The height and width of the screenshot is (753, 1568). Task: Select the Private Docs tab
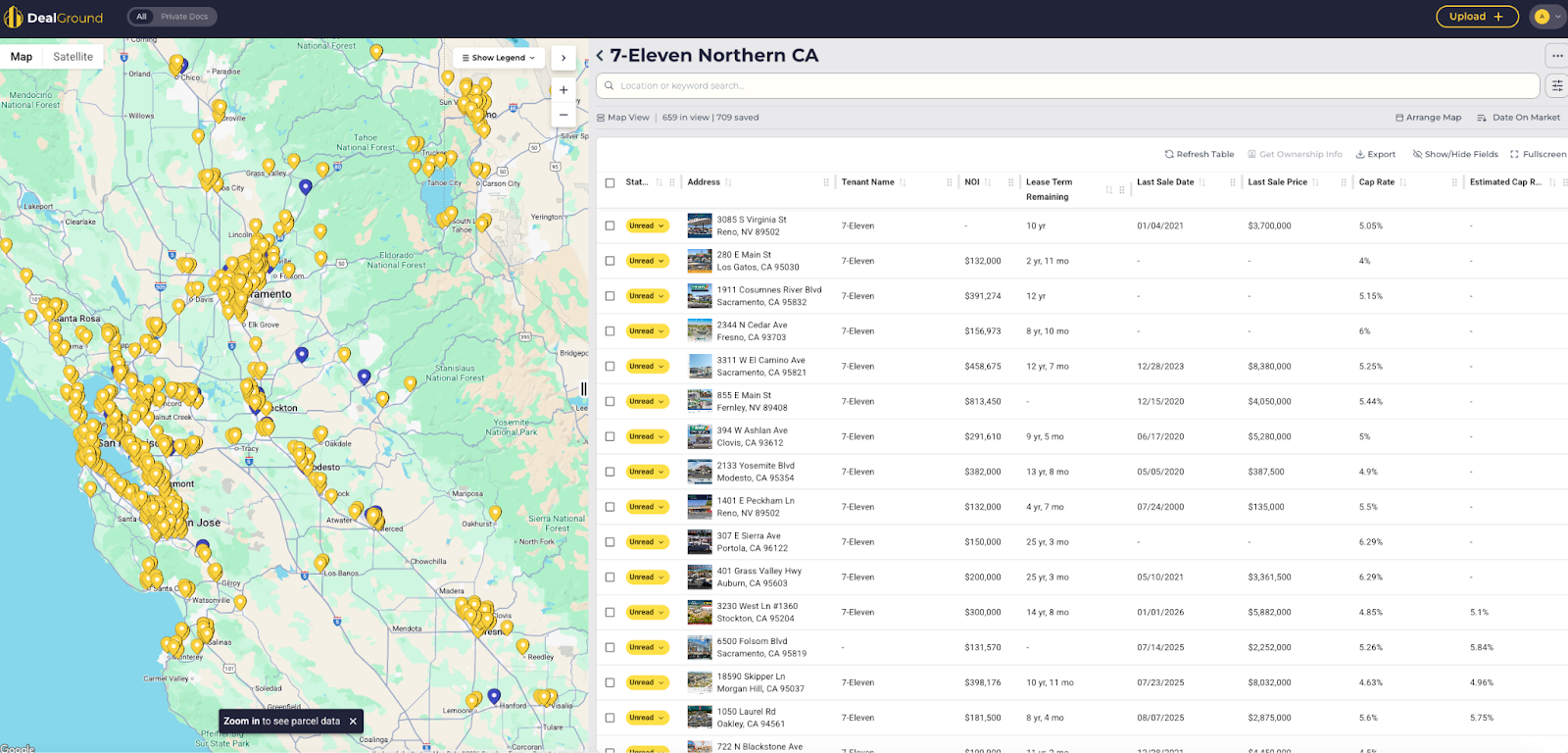(184, 17)
